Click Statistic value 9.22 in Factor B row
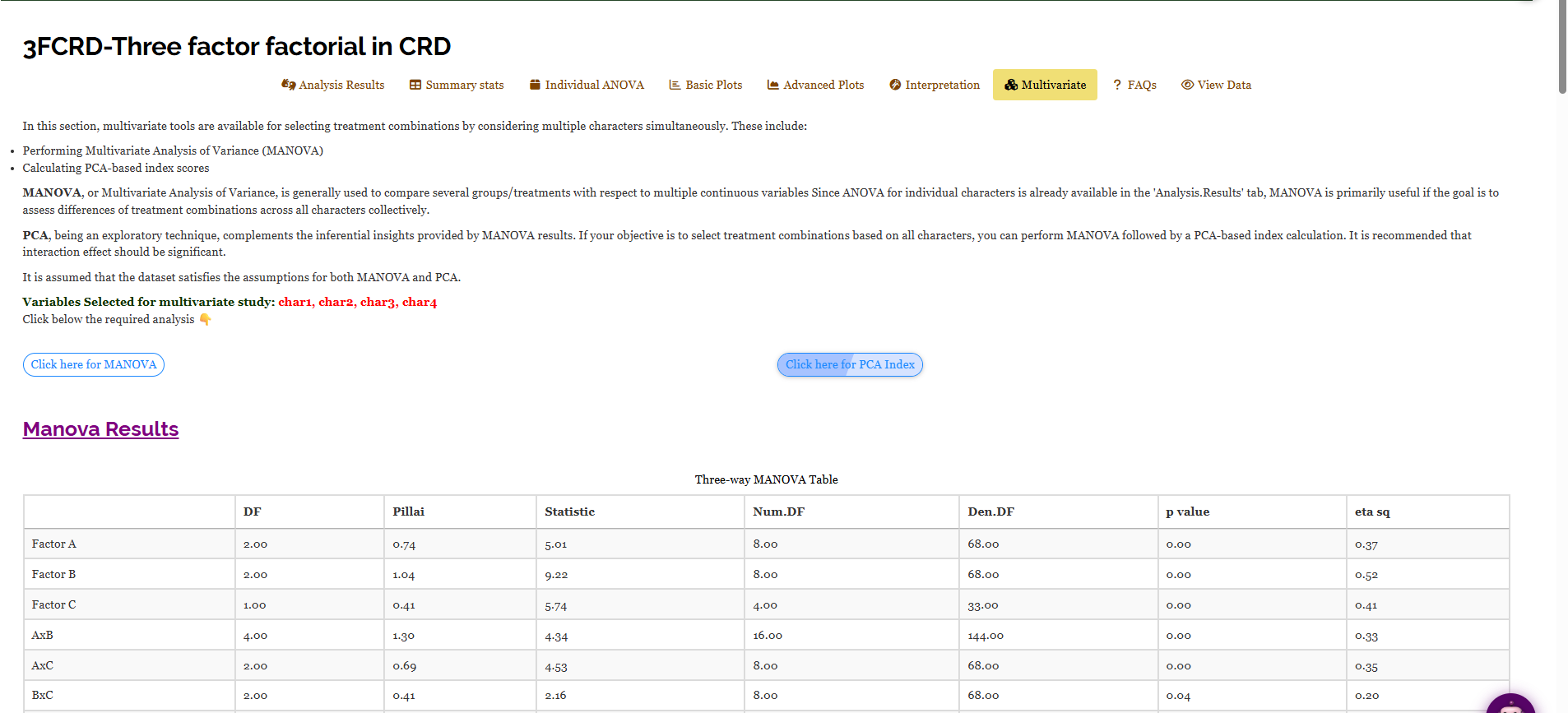 pyautogui.click(x=556, y=575)
